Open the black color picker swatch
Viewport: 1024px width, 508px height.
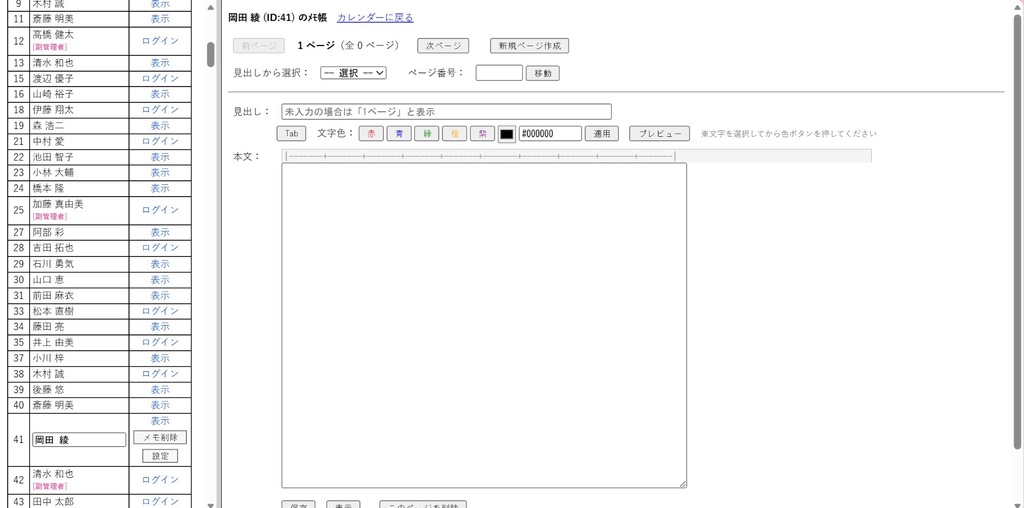pos(507,134)
